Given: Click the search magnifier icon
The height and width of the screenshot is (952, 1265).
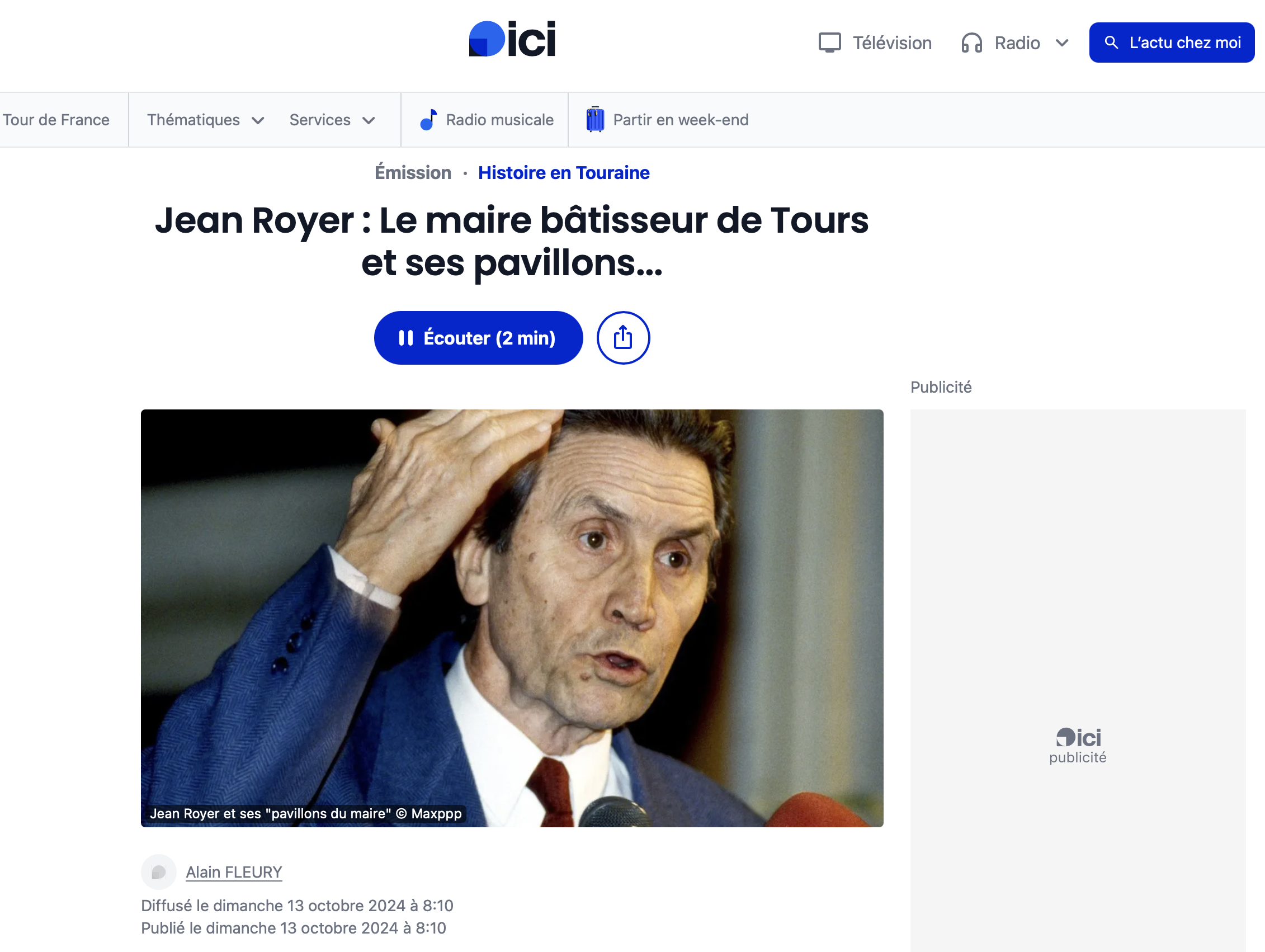Looking at the screenshot, I should click(x=1111, y=43).
